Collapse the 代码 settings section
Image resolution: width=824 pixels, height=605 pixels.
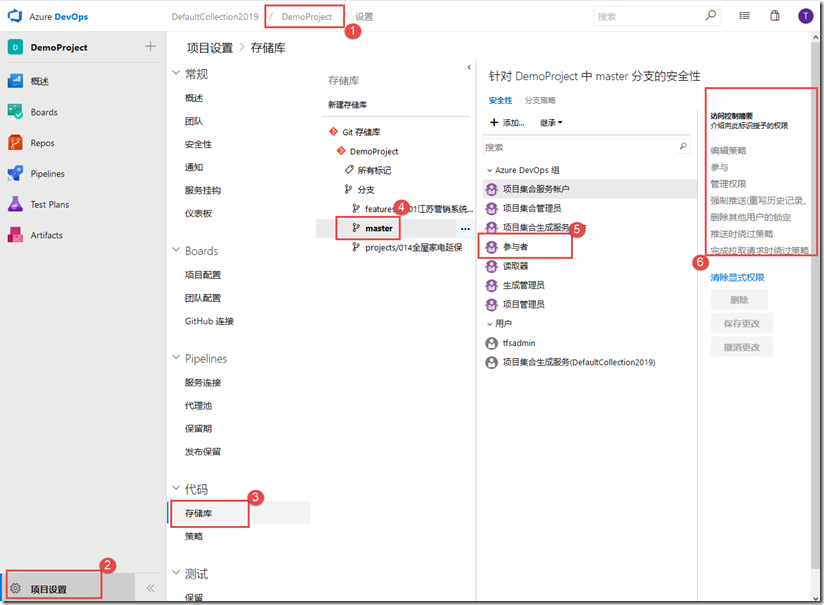coord(176,488)
